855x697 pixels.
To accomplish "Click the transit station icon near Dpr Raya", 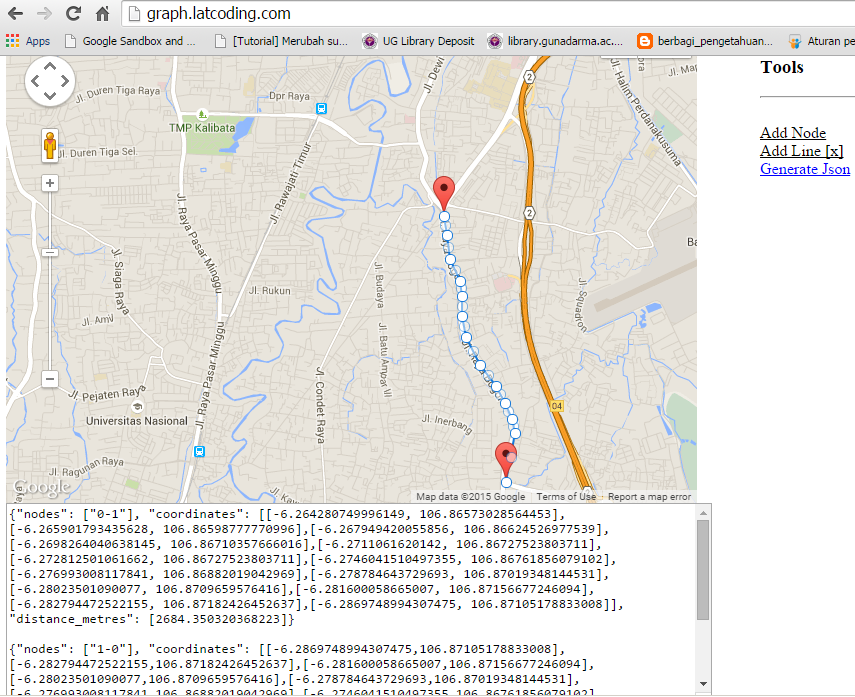I will point(322,109).
